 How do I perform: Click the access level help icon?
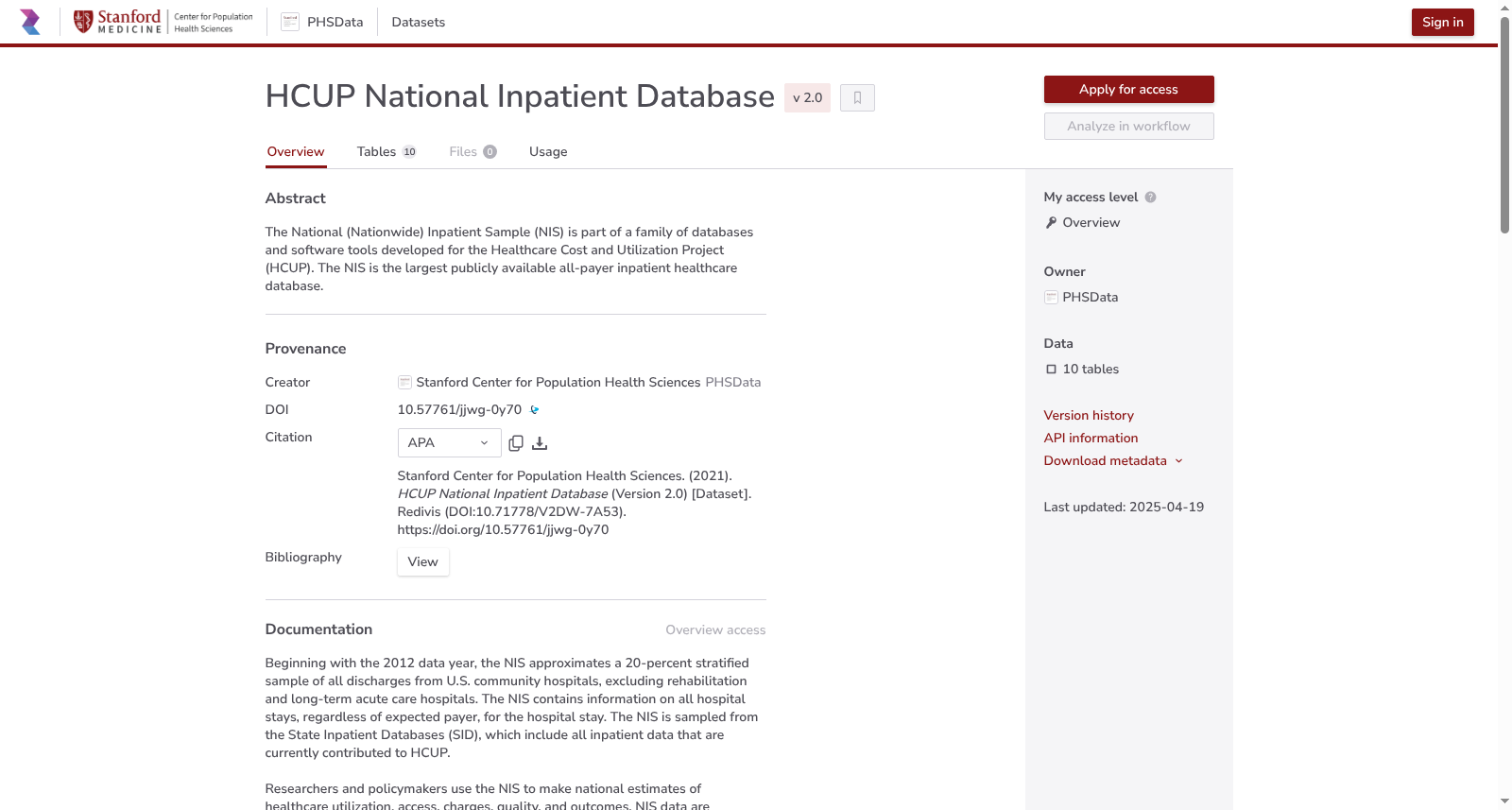[1150, 198]
